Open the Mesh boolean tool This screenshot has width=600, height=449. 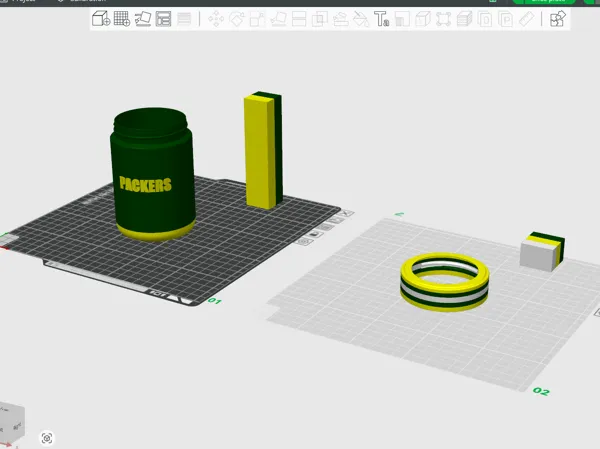320,19
